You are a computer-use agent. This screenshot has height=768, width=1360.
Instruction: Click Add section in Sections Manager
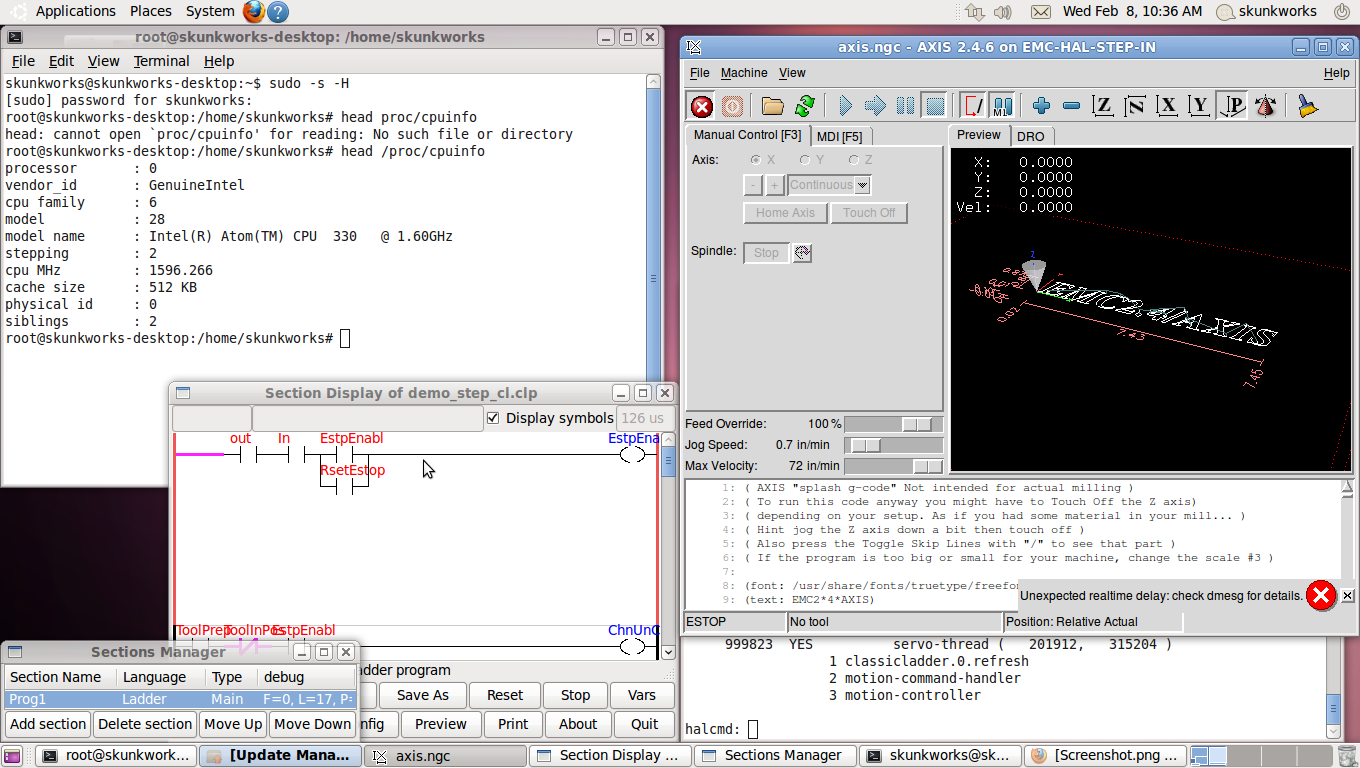(48, 724)
